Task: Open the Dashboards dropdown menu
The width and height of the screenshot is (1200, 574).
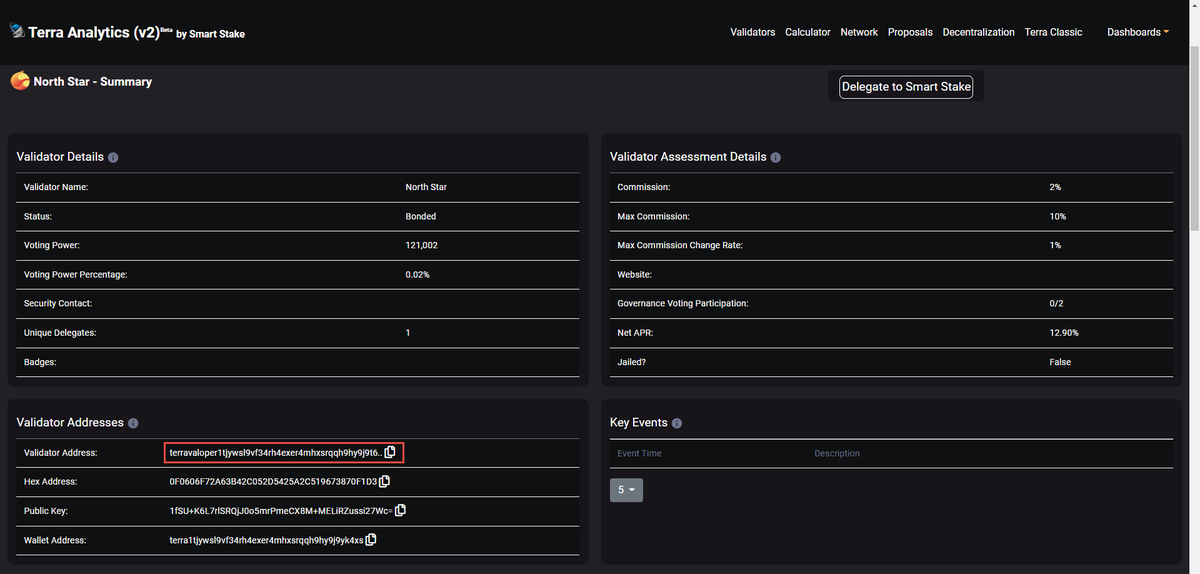Action: 1138,32
